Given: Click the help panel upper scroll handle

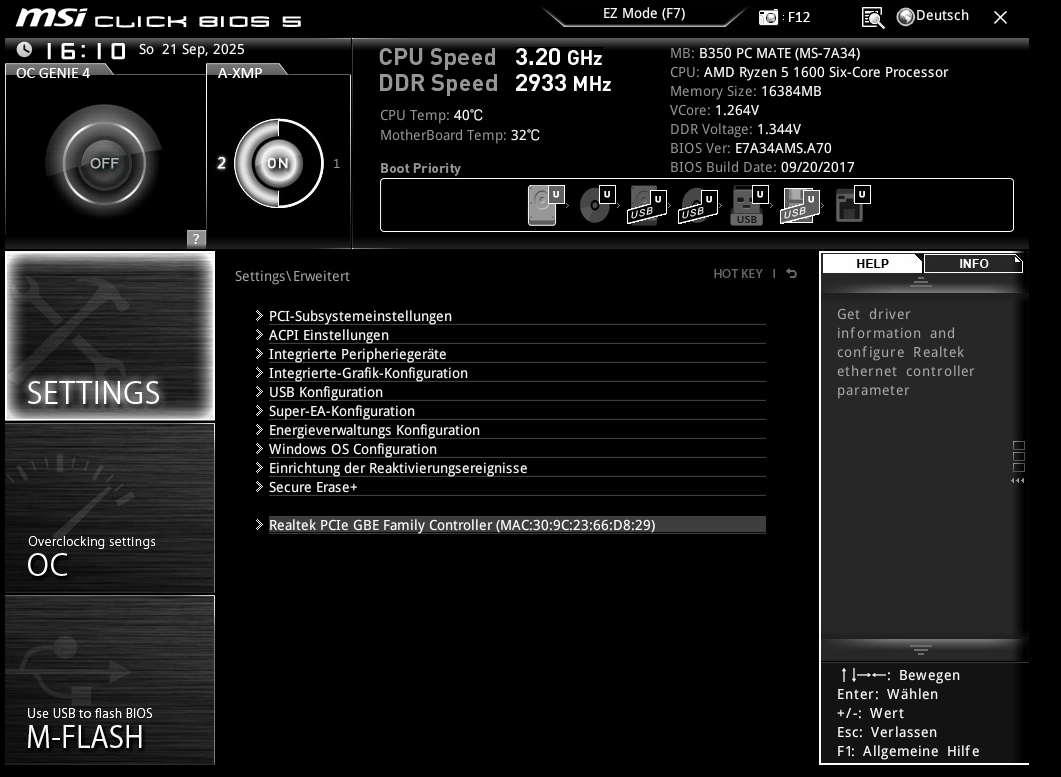Looking at the screenshot, I should pyautogui.click(x=920, y=282).
